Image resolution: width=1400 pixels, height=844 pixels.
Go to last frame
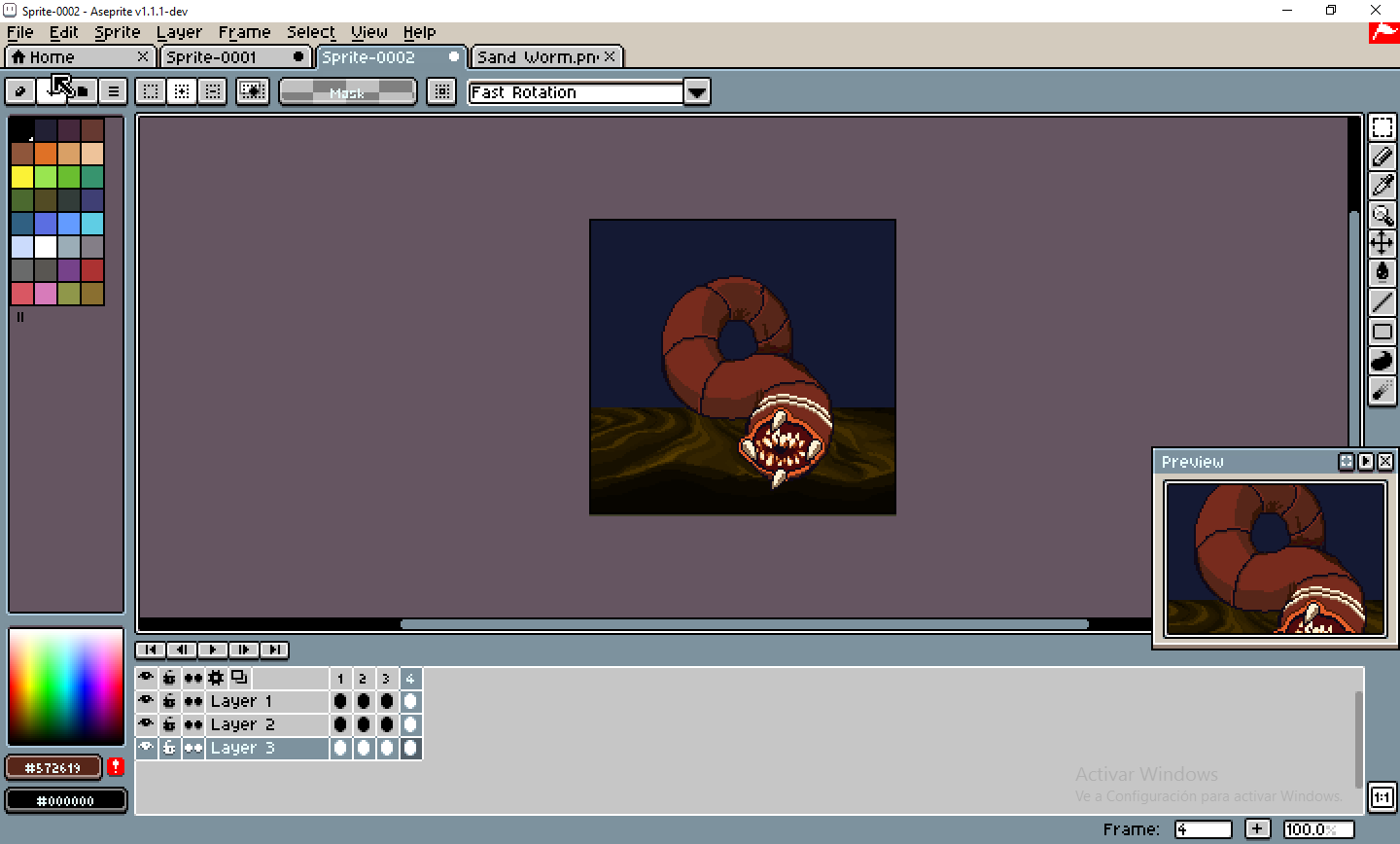click(x=274, y=650)
